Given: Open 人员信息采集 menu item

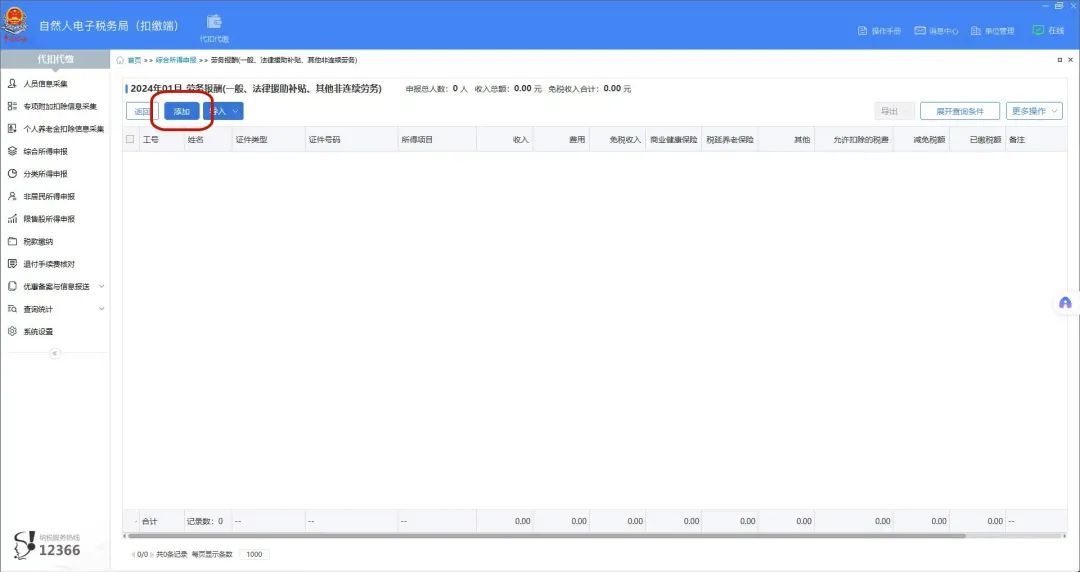Looking at the screenshot, I should (x=45, y=83).
